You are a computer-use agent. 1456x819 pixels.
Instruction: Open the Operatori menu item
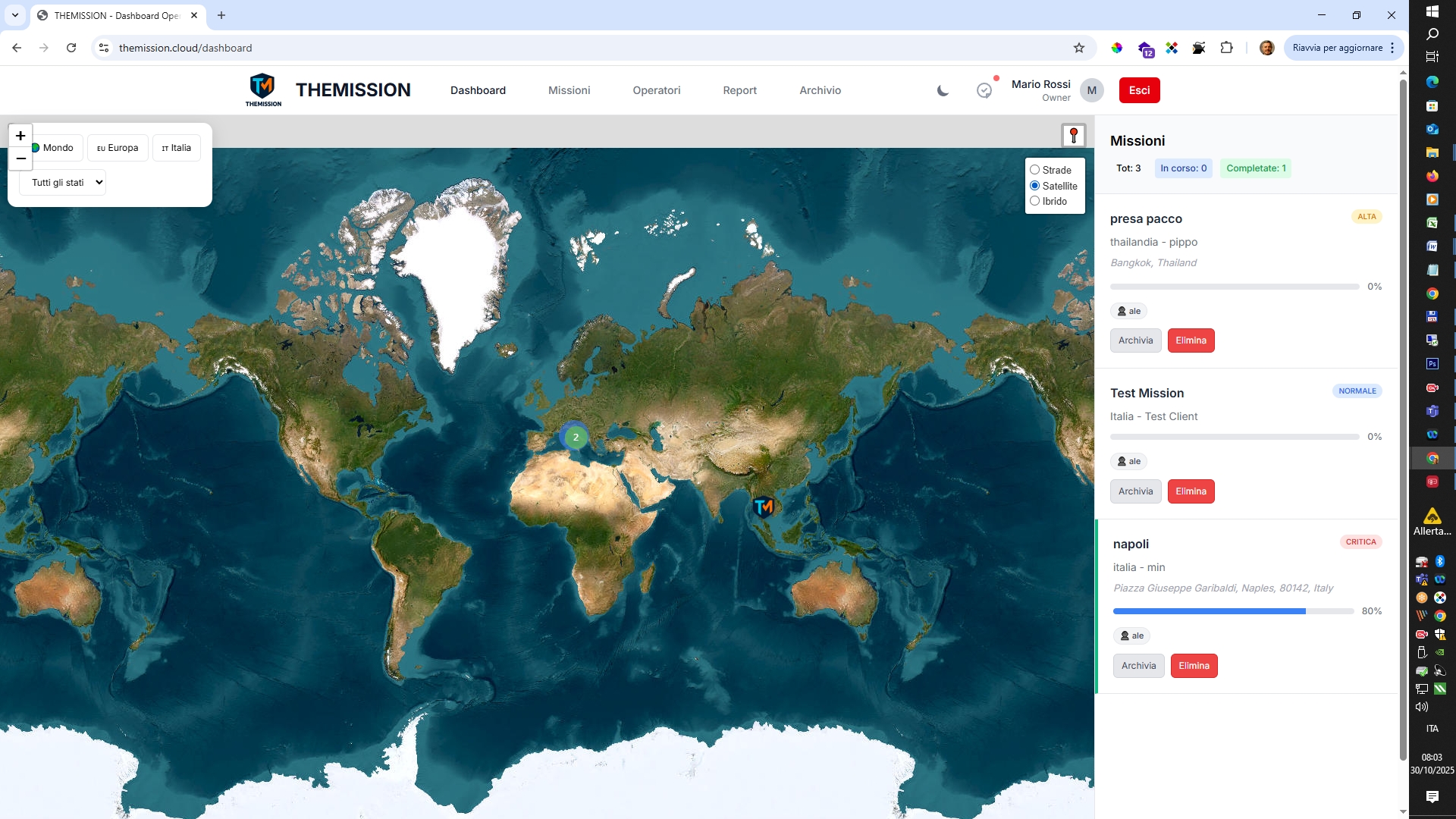[656, 90]
